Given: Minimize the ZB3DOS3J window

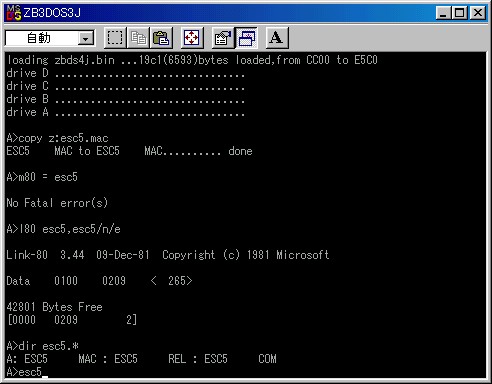Looking at the screenshot, I should (443, 13).
